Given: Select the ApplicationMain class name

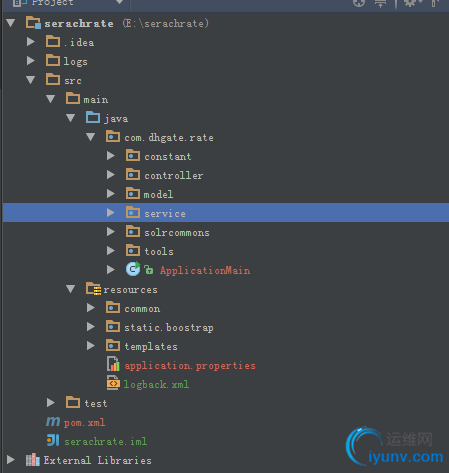Looking at the screenshot, I should point(205,270).
